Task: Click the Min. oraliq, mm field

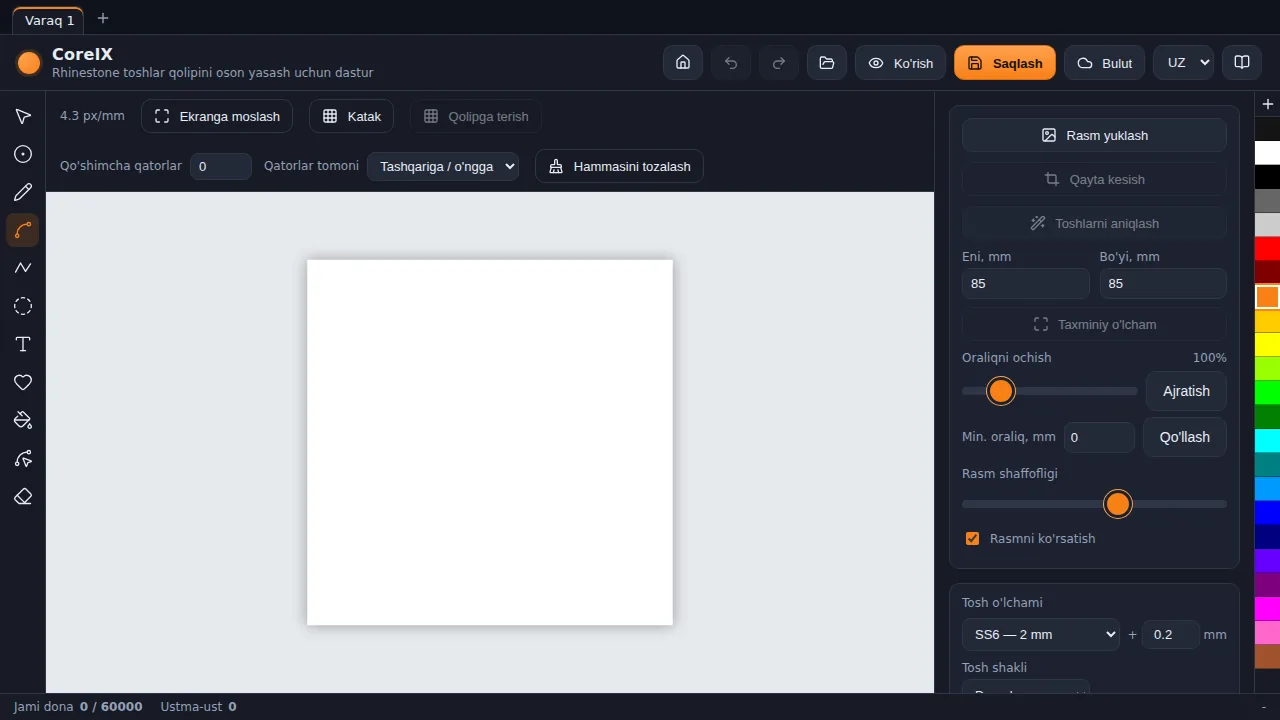Action: [x=1098, y=437]
